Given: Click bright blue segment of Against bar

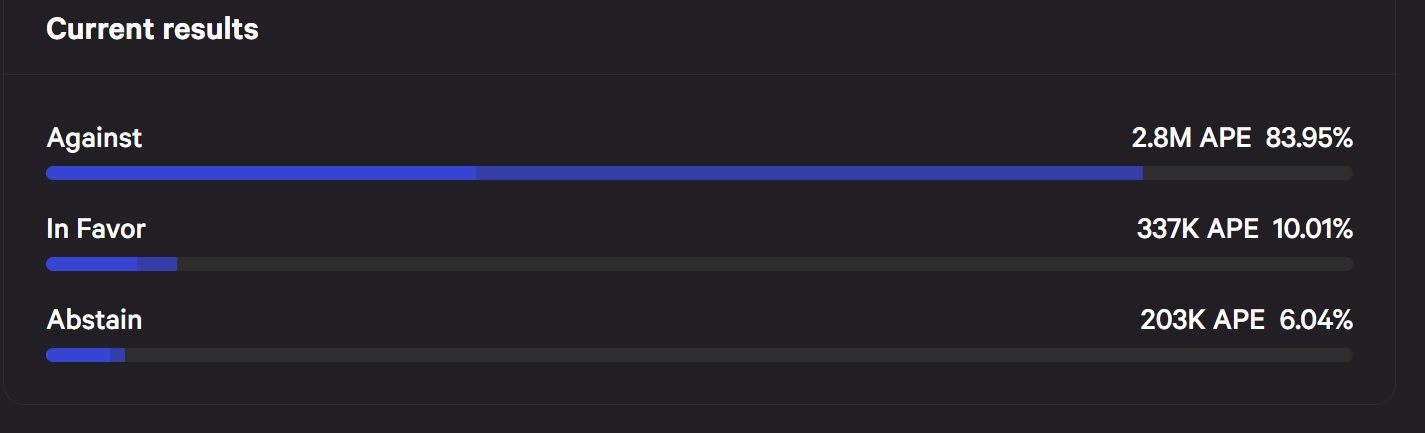Looking at the screenshot, I should tap(261, 173).
